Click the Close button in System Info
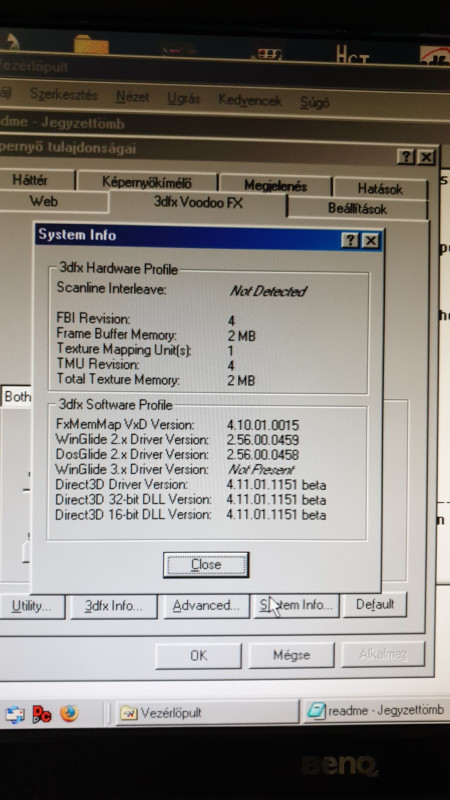Image resolution: width=450 pixels, height=800 pixels. [x=206, y=565]
